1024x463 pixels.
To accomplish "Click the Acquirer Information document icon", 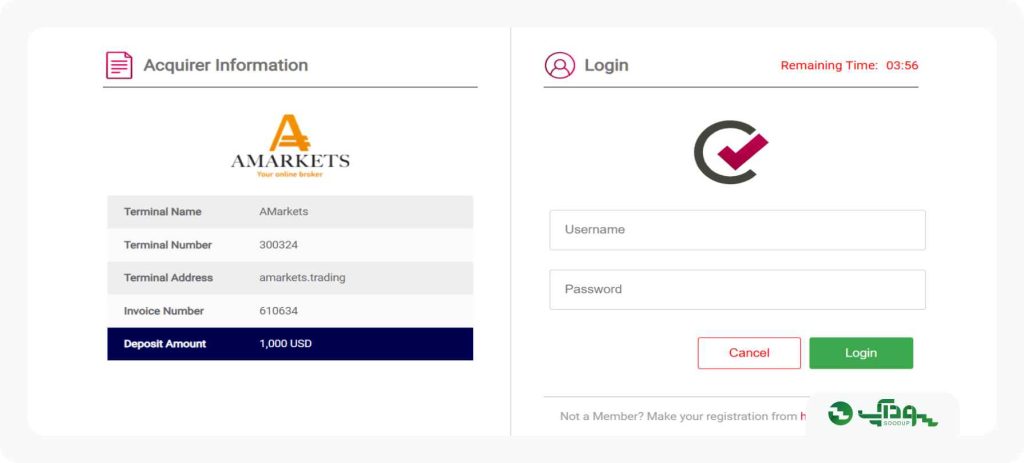I will tap(119, 65).
